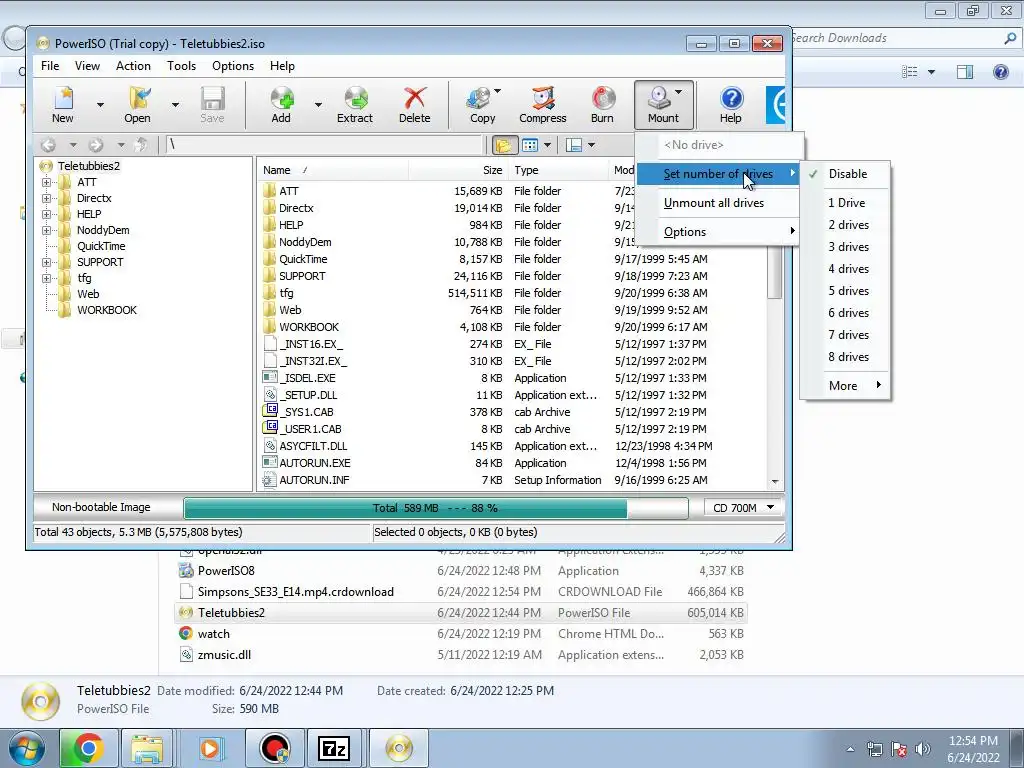This screenshot has width=1024, height=768.
Task: Click the forward navigation arrow icon
Action: pos(95,145)
